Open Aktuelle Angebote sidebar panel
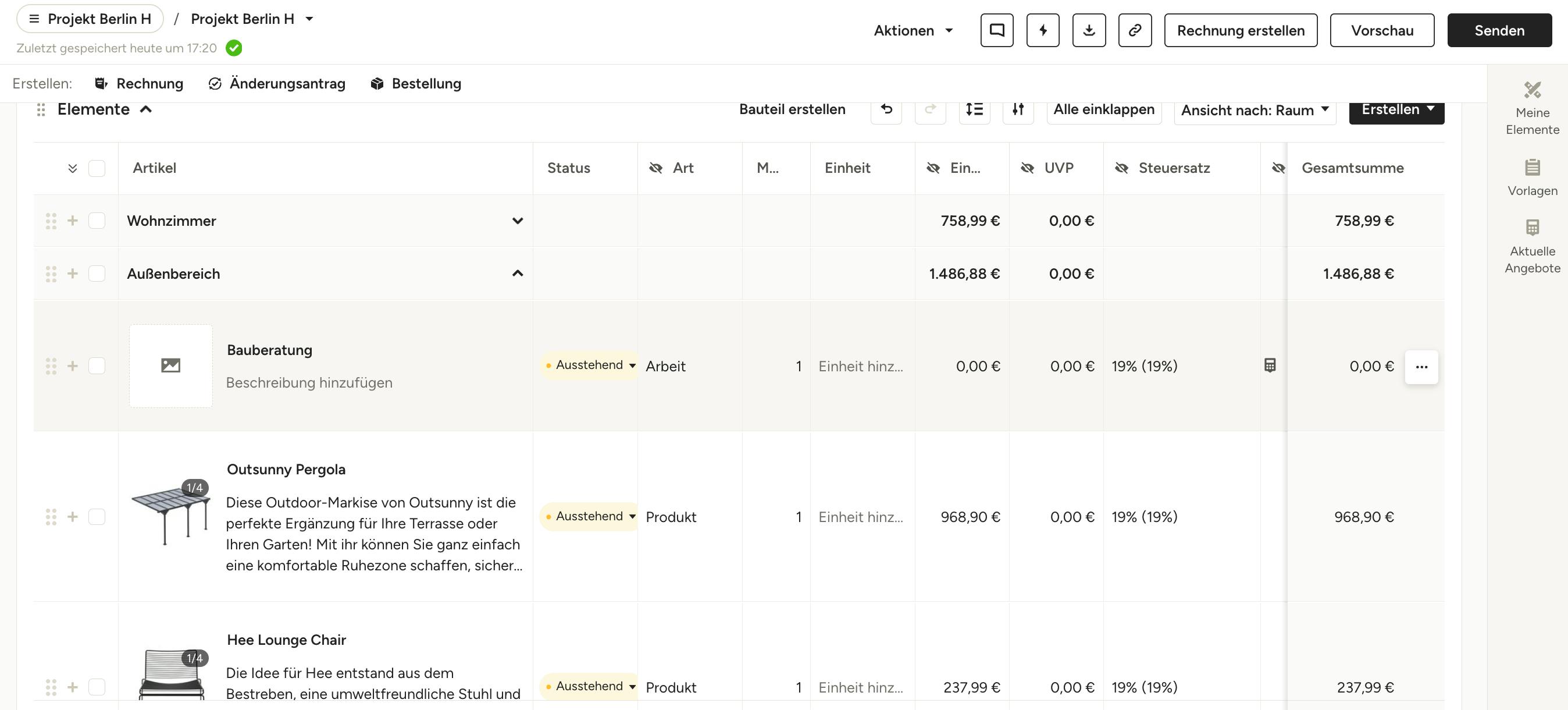This screenshot has height=710, width=1568. point(1532,246)
